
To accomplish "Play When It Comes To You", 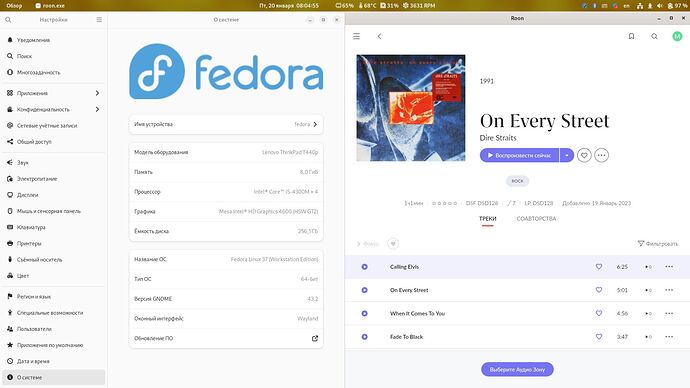I will (364, 313).
